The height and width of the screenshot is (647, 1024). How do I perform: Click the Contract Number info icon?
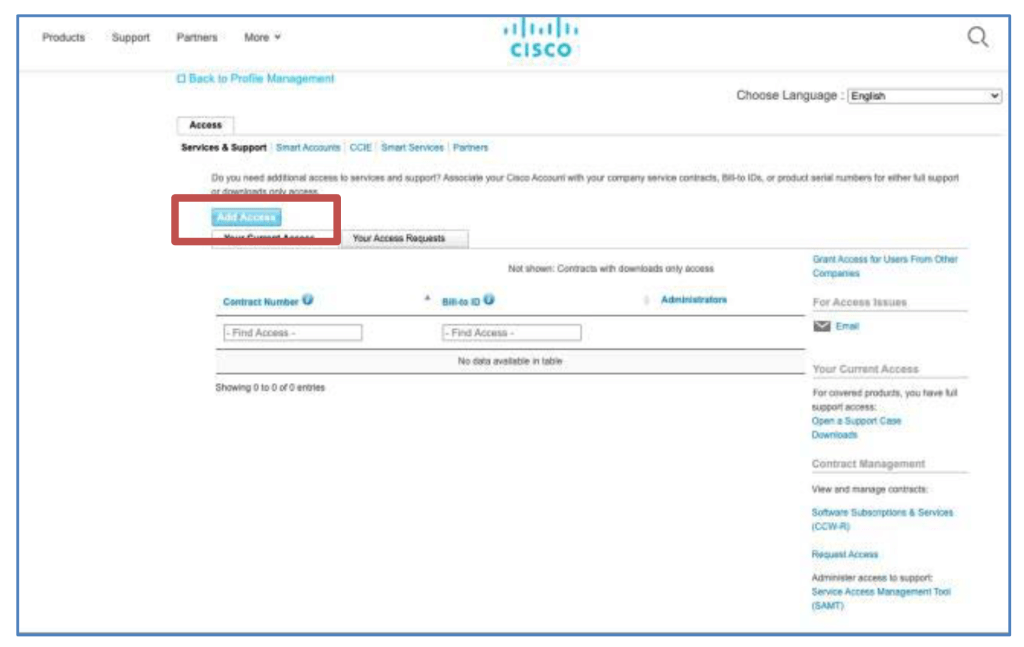tap(308, 300)
